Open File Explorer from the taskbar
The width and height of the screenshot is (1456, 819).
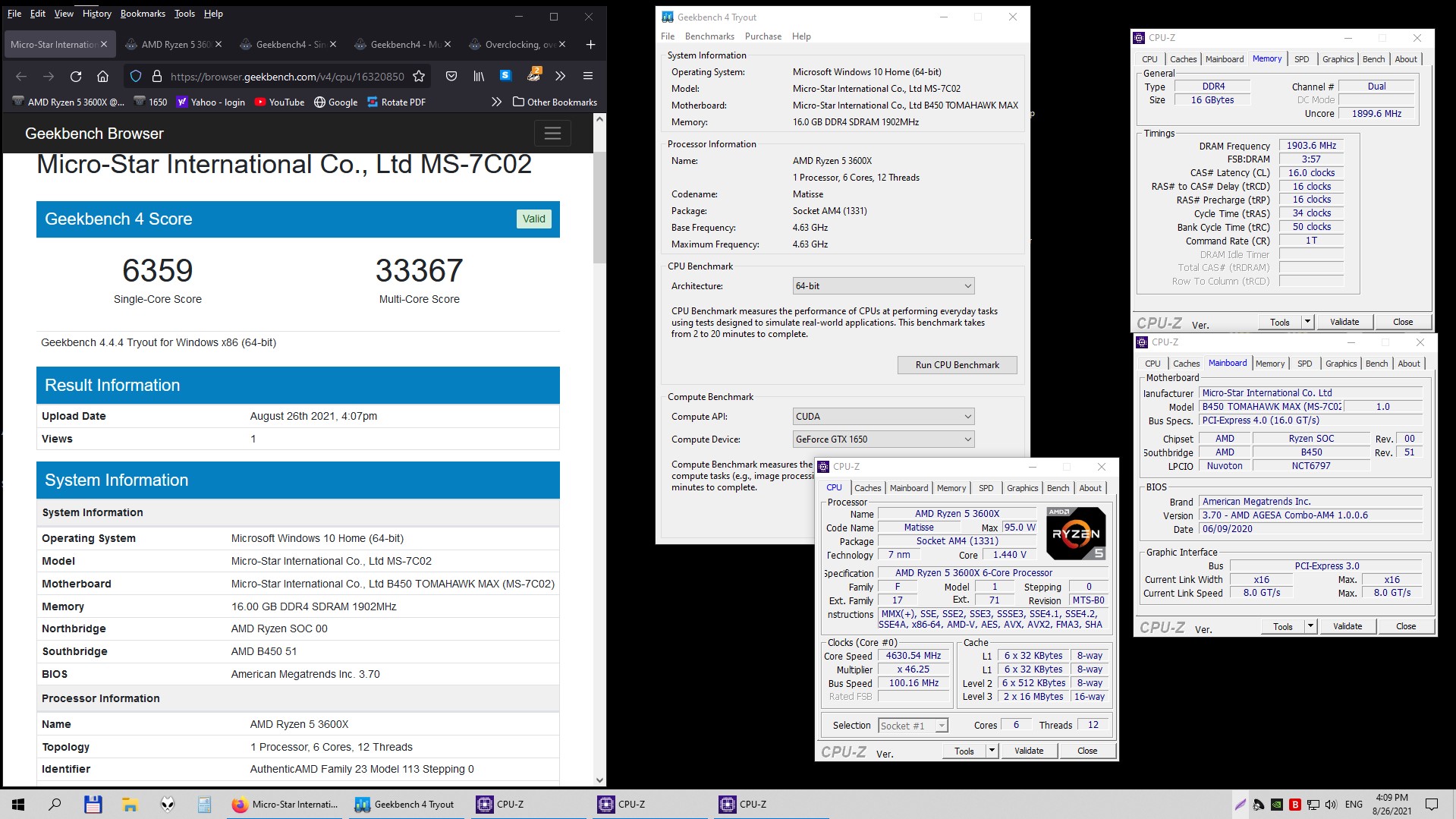pyautogui.click(x=130, y=805)
